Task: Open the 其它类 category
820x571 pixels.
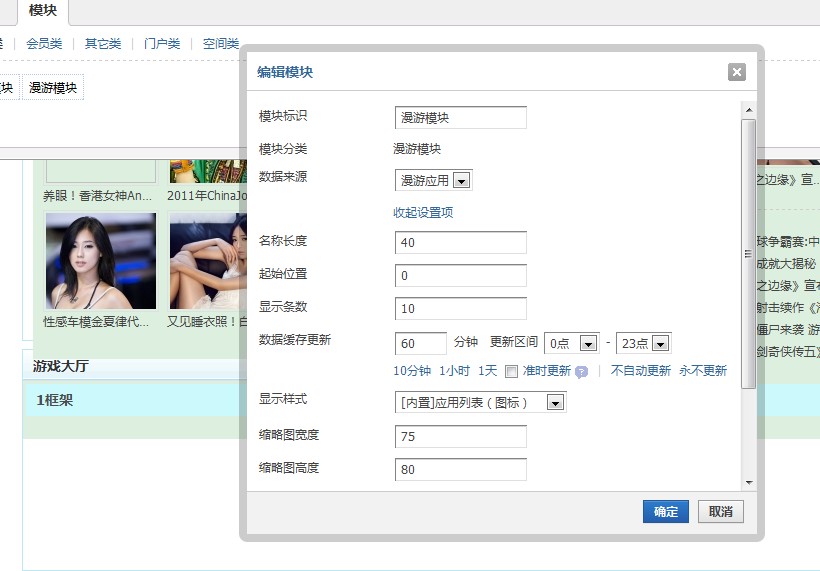Action: click(103, 43)
